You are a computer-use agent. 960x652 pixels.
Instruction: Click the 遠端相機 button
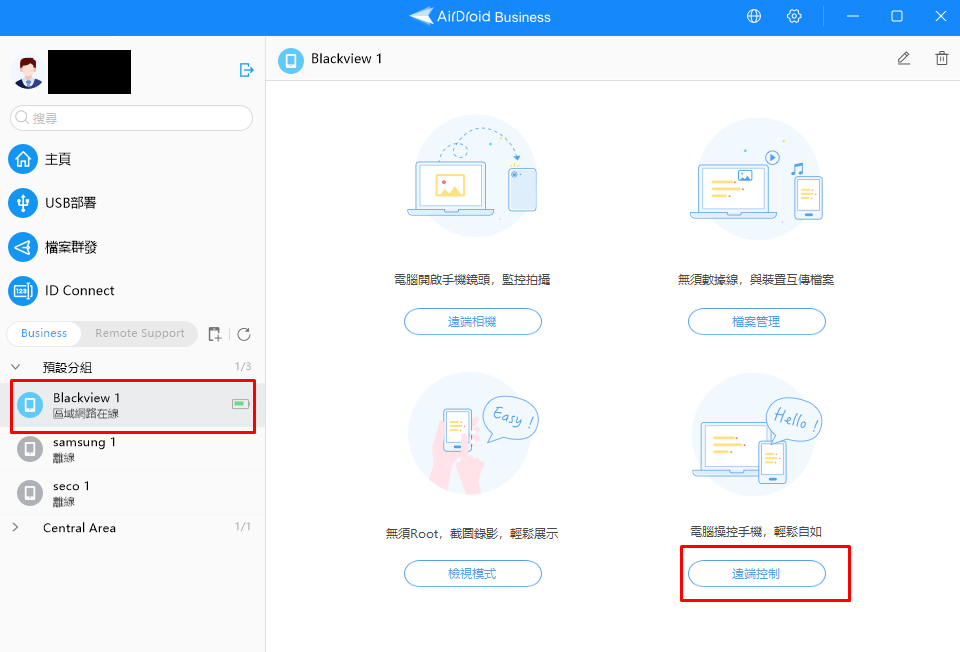[473, 321]
